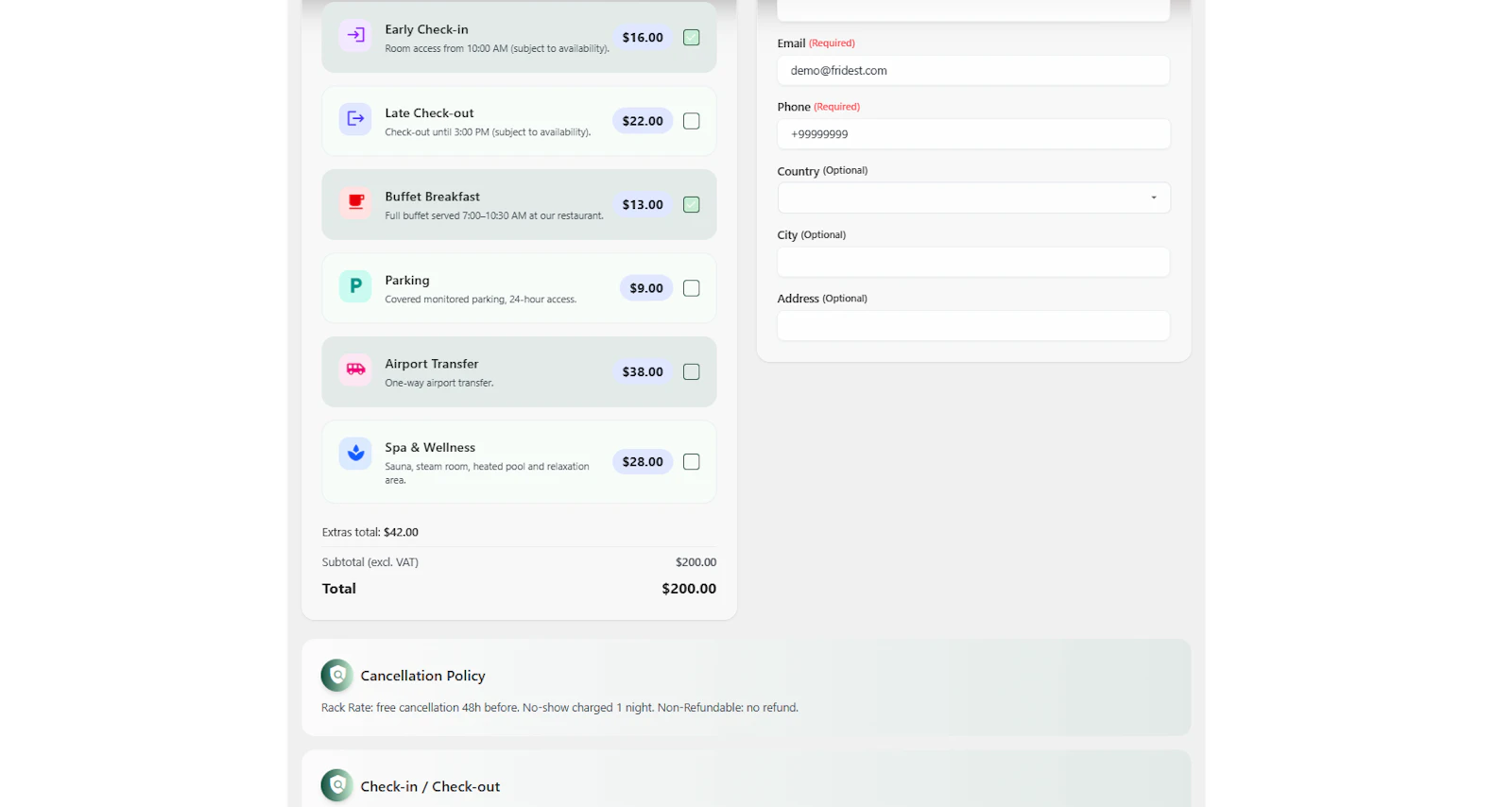Click the Covered monitored parking description
This screenshot has height=807, width=1512.
480,300
